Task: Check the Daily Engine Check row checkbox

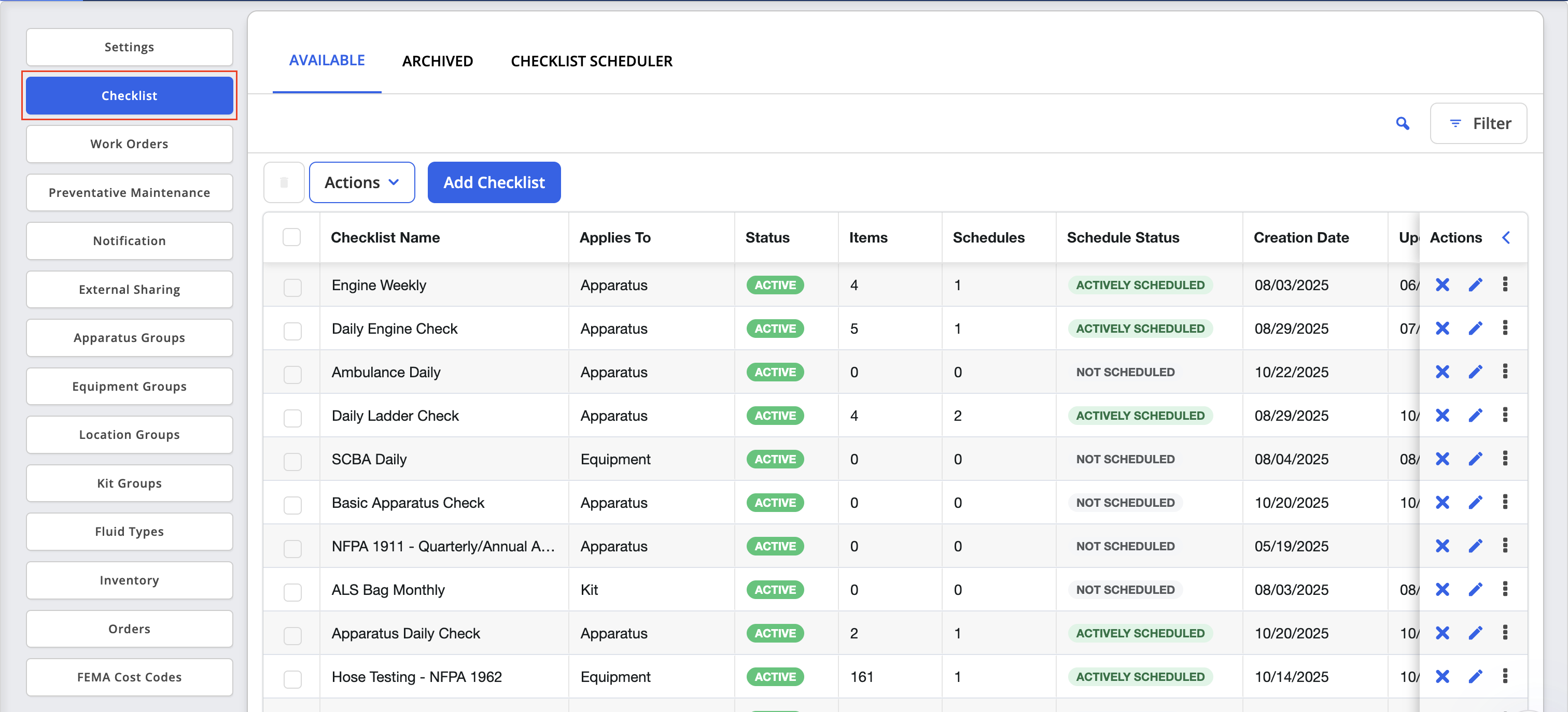Action: click(x=293, y=331)
